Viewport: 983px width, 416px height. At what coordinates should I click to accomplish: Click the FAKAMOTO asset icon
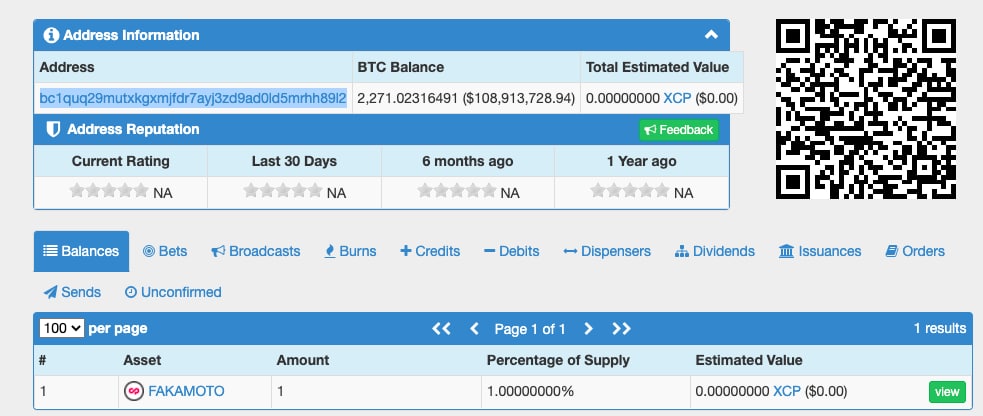134,392
